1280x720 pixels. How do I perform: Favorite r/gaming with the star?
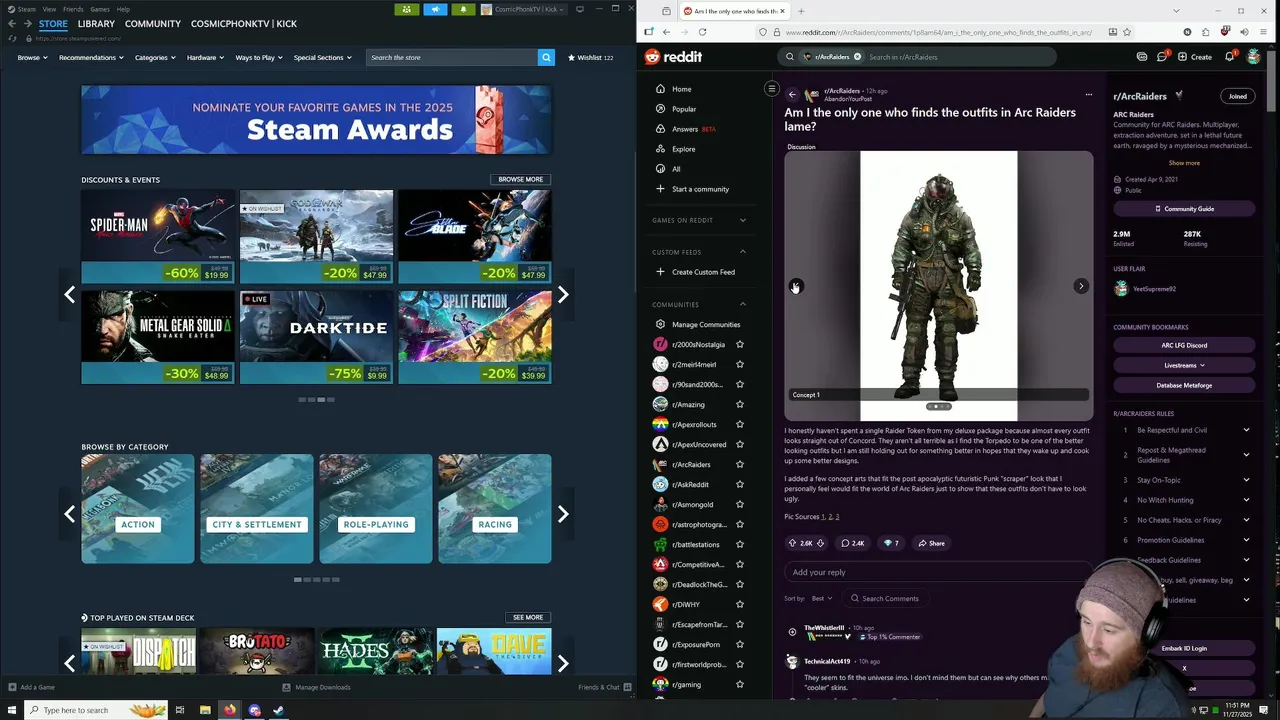point(740,684)
